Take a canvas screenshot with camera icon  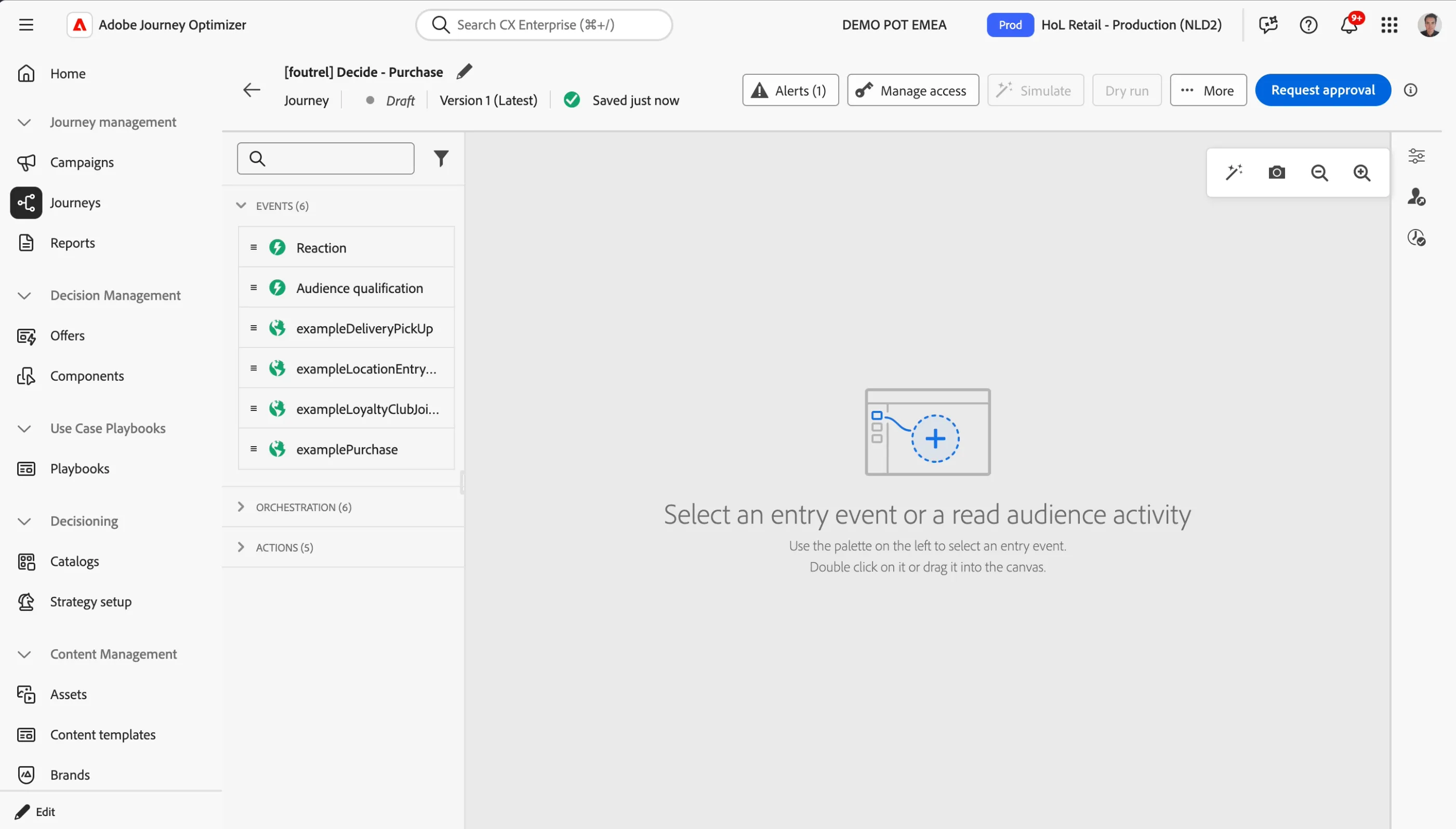(1277, 172)
